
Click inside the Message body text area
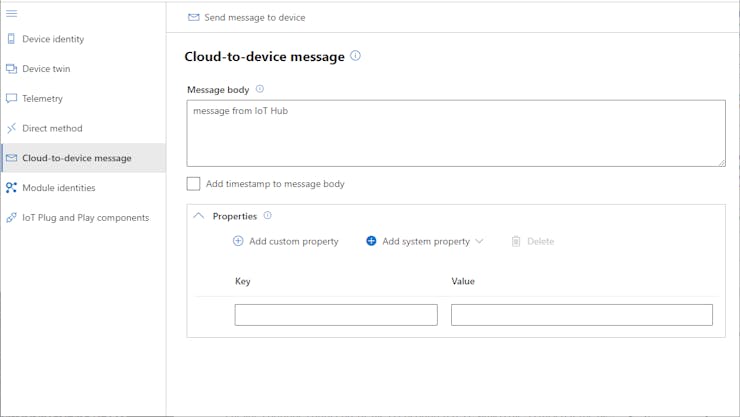pos(455,133)
